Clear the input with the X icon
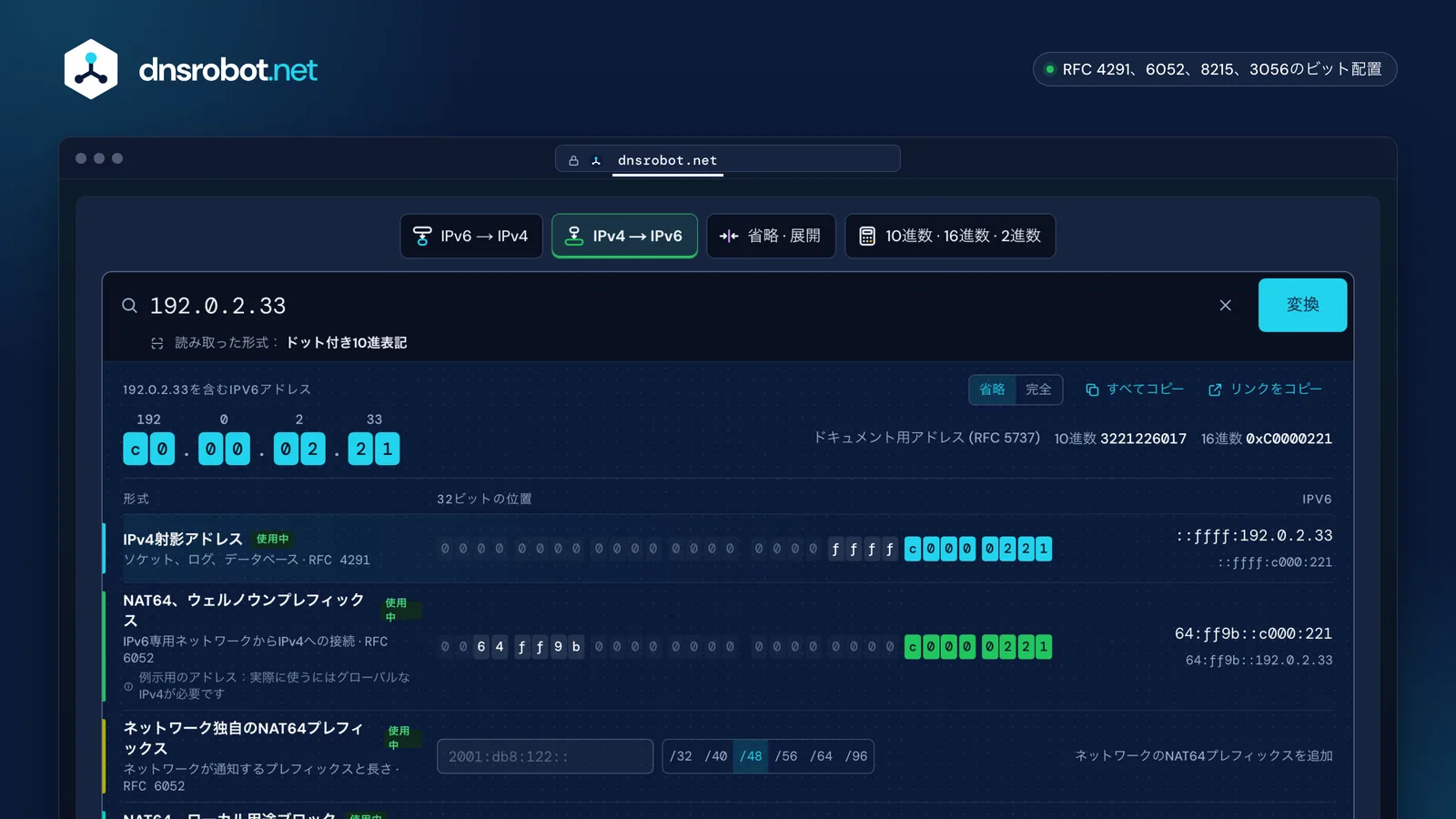The image size is (1456, 819). click(x=1226, y=306)
